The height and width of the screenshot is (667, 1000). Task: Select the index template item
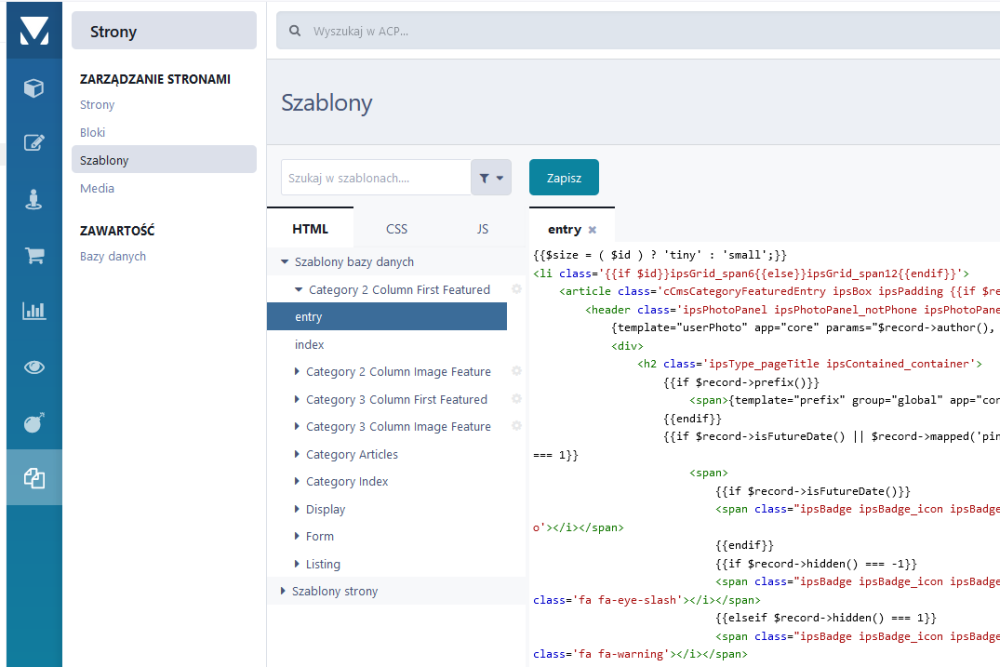coord(310,345)
